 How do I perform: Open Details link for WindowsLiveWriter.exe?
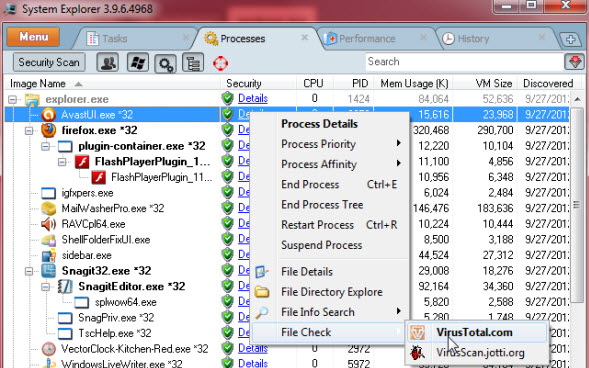[x=253, y=363]
